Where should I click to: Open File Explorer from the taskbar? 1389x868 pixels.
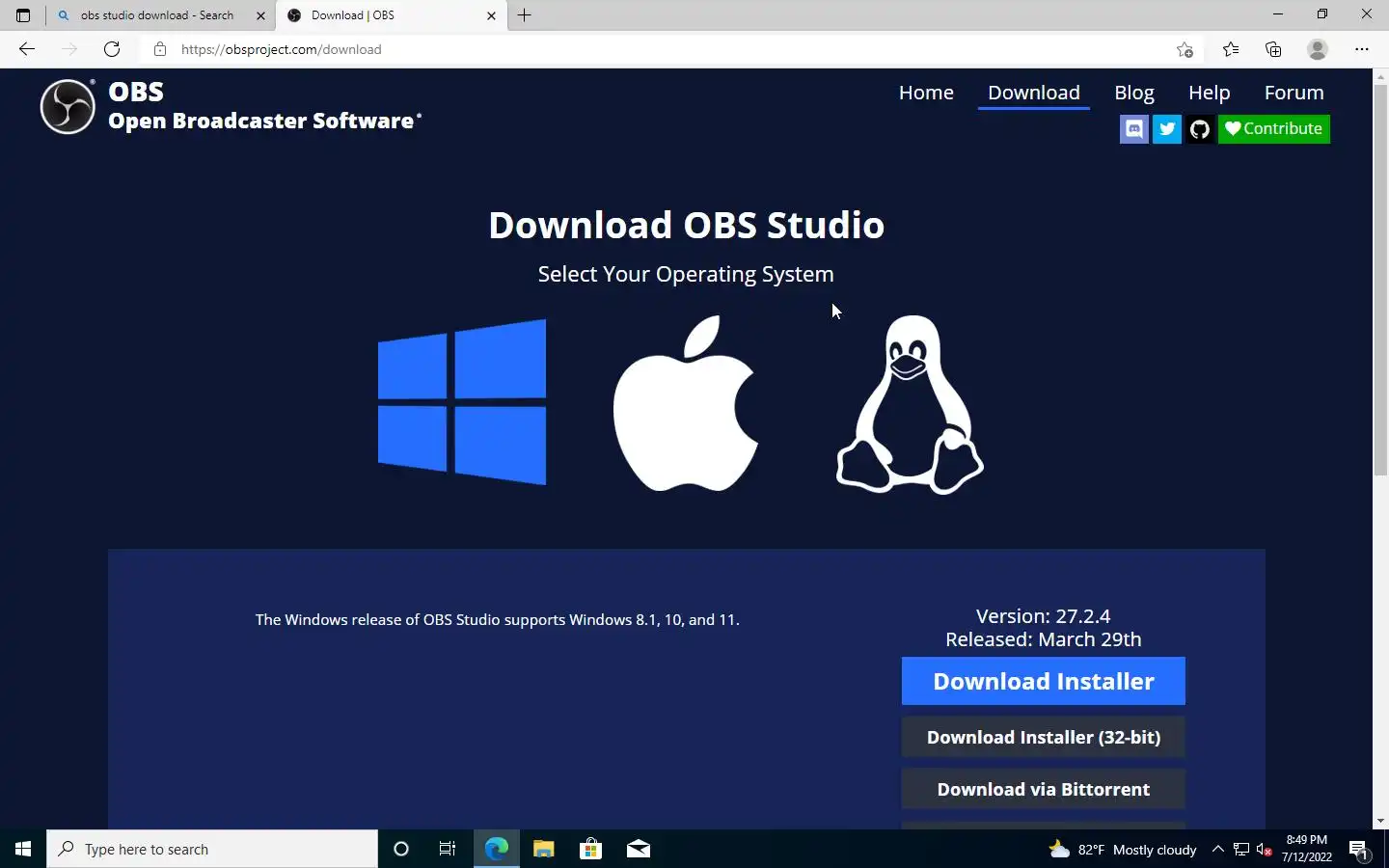pyautogui.click(x=543, y=849)
